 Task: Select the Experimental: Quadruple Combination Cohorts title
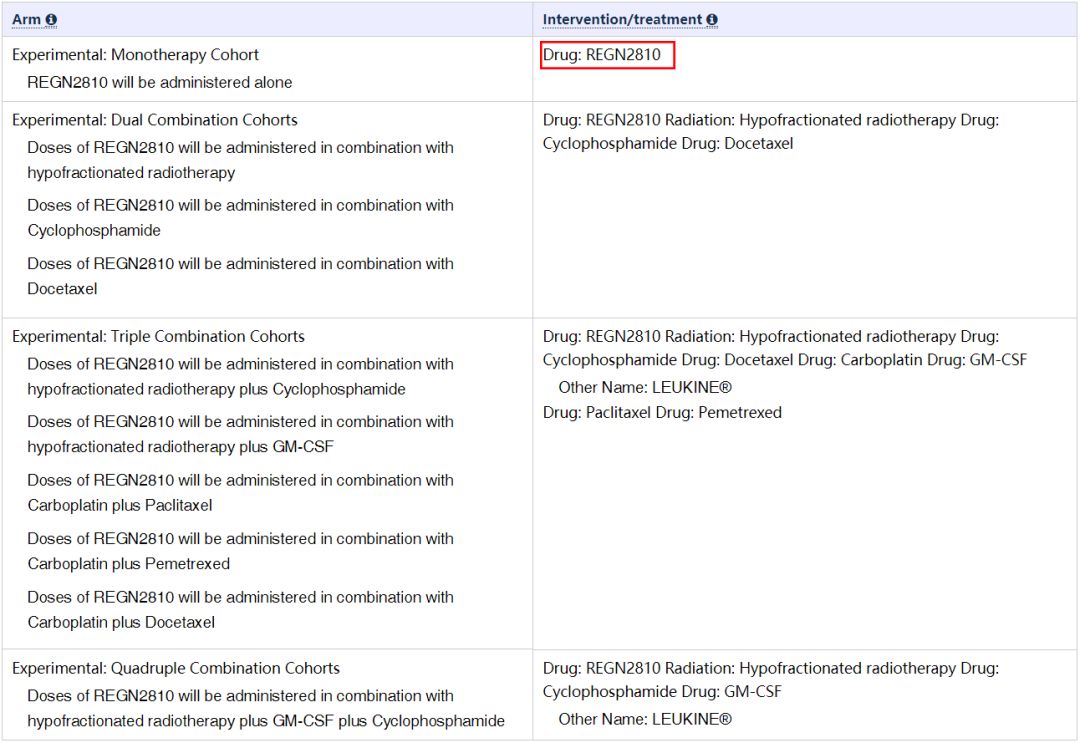[176, 669]
